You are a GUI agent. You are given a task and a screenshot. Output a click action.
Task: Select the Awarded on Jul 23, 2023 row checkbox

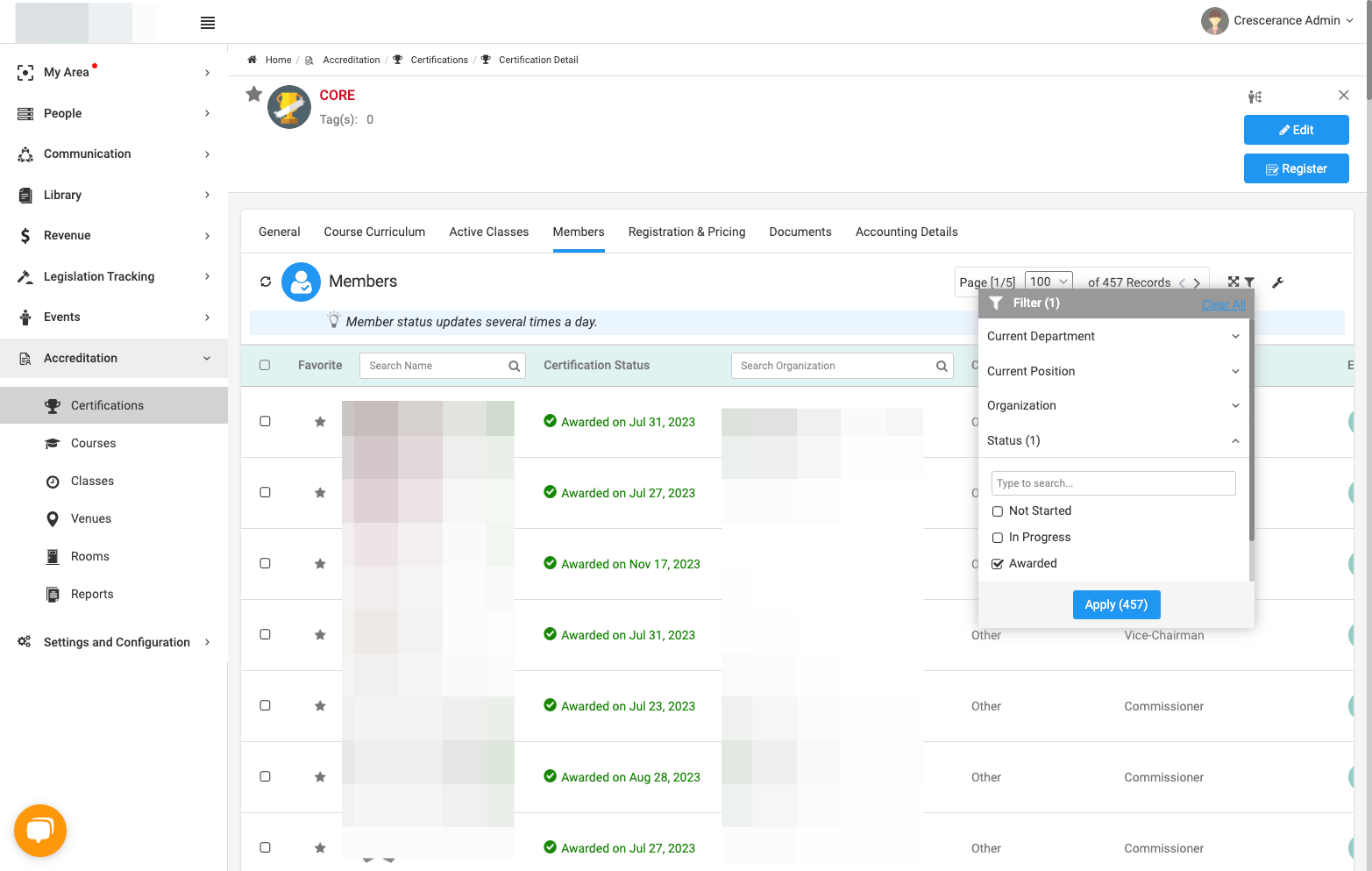265,705
